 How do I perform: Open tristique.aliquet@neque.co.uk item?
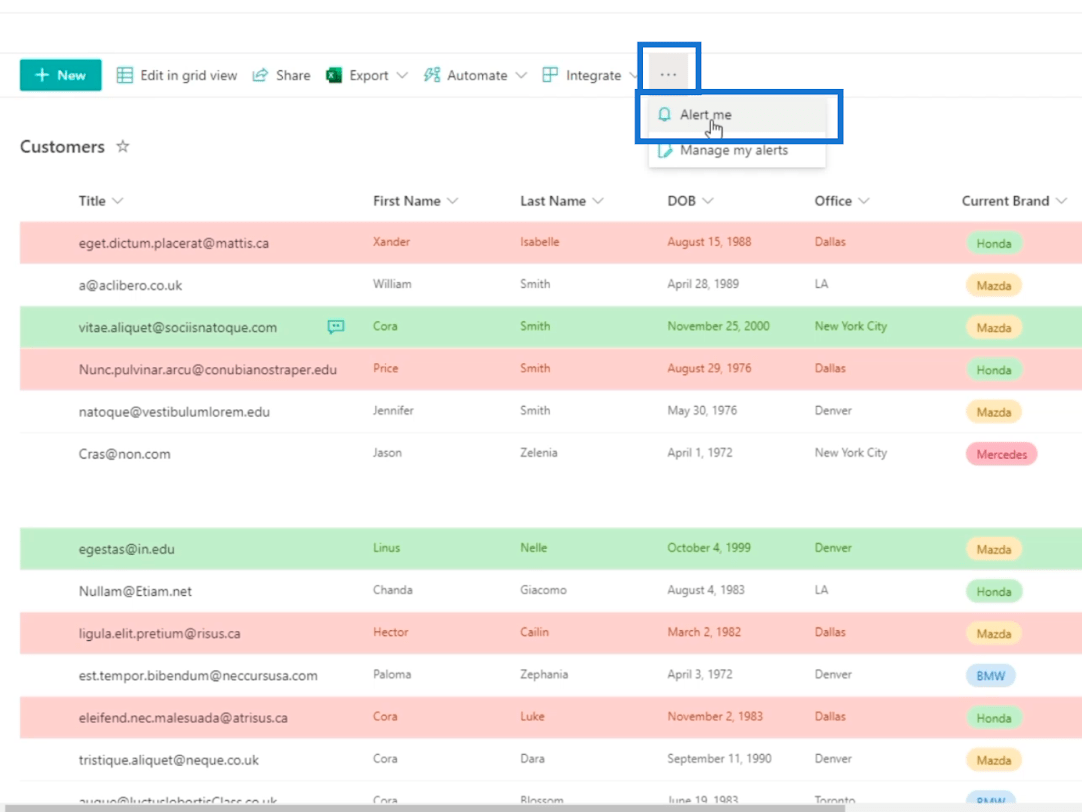coord(168,760)
